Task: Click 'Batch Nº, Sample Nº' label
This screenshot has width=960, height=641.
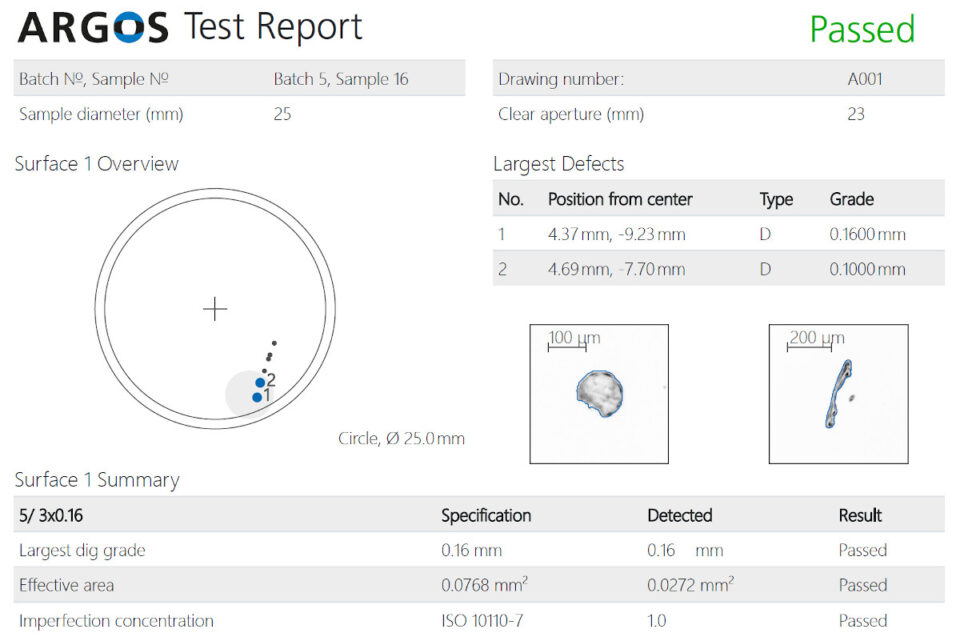Action: (94, 79)
